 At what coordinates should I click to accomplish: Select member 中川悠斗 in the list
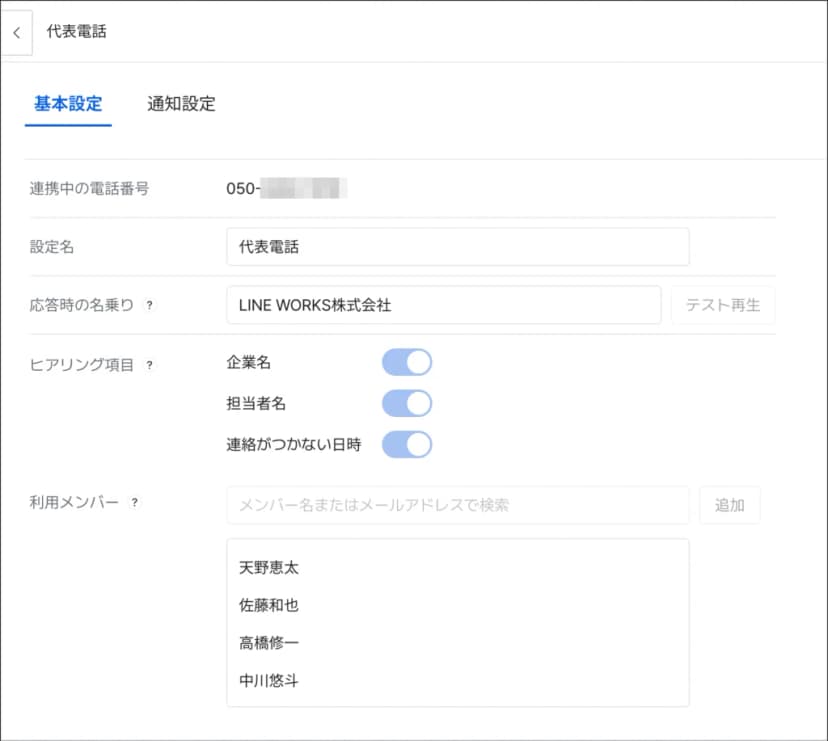[x=269, y=680]
